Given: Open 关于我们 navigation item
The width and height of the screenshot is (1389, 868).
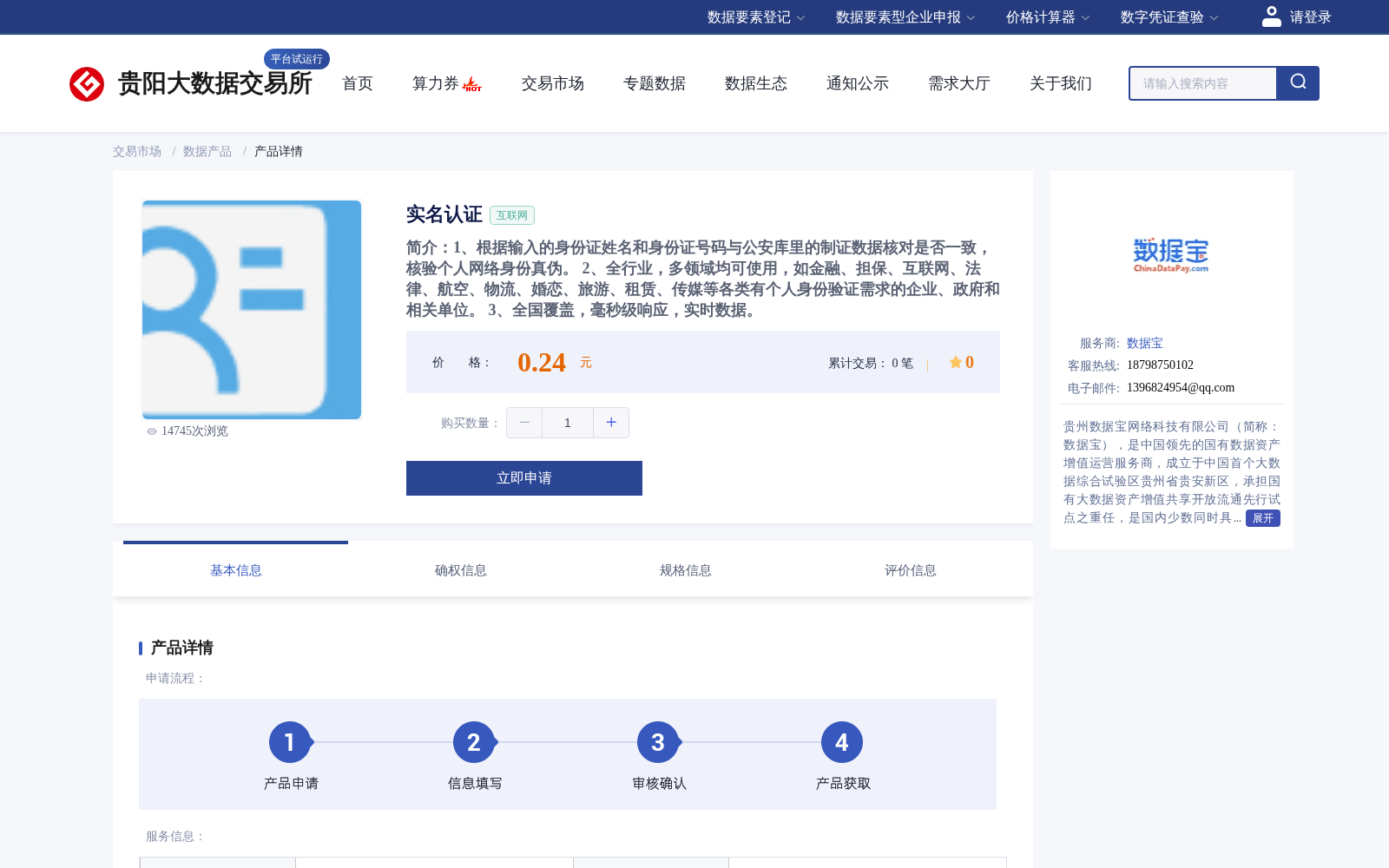Looking at the screenshot, I should [x=1061, y=83].
